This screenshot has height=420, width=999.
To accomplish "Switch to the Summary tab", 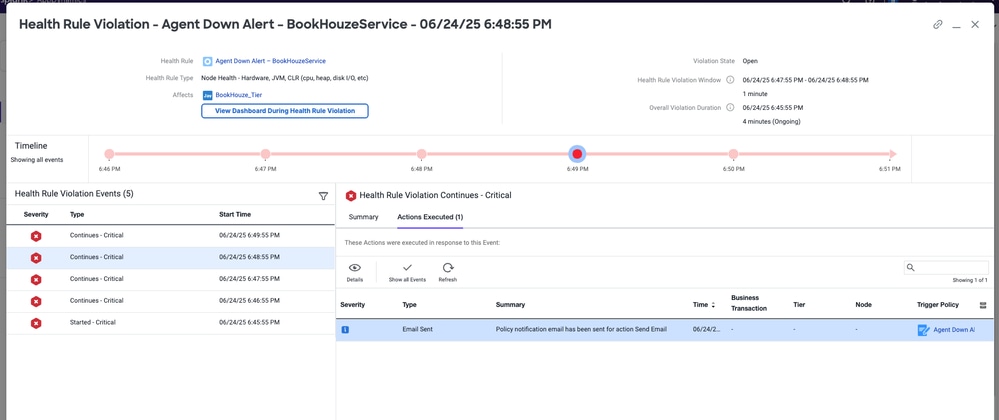I will (x=363, y=217).
